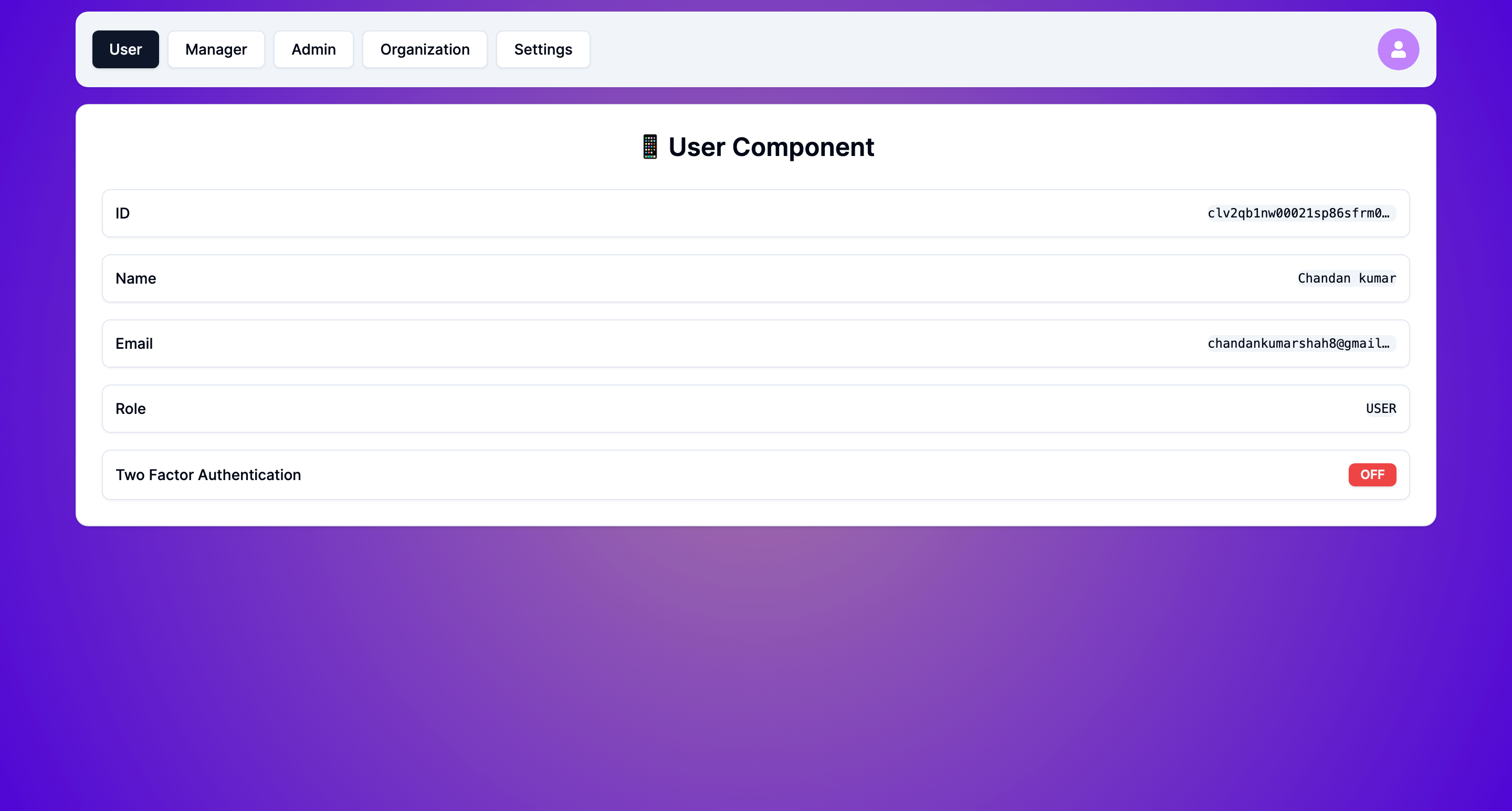This screenshot has width=1512, height=811.
Task: Click the Email row label
Action: pyautogui.click(x=134, y=344)
